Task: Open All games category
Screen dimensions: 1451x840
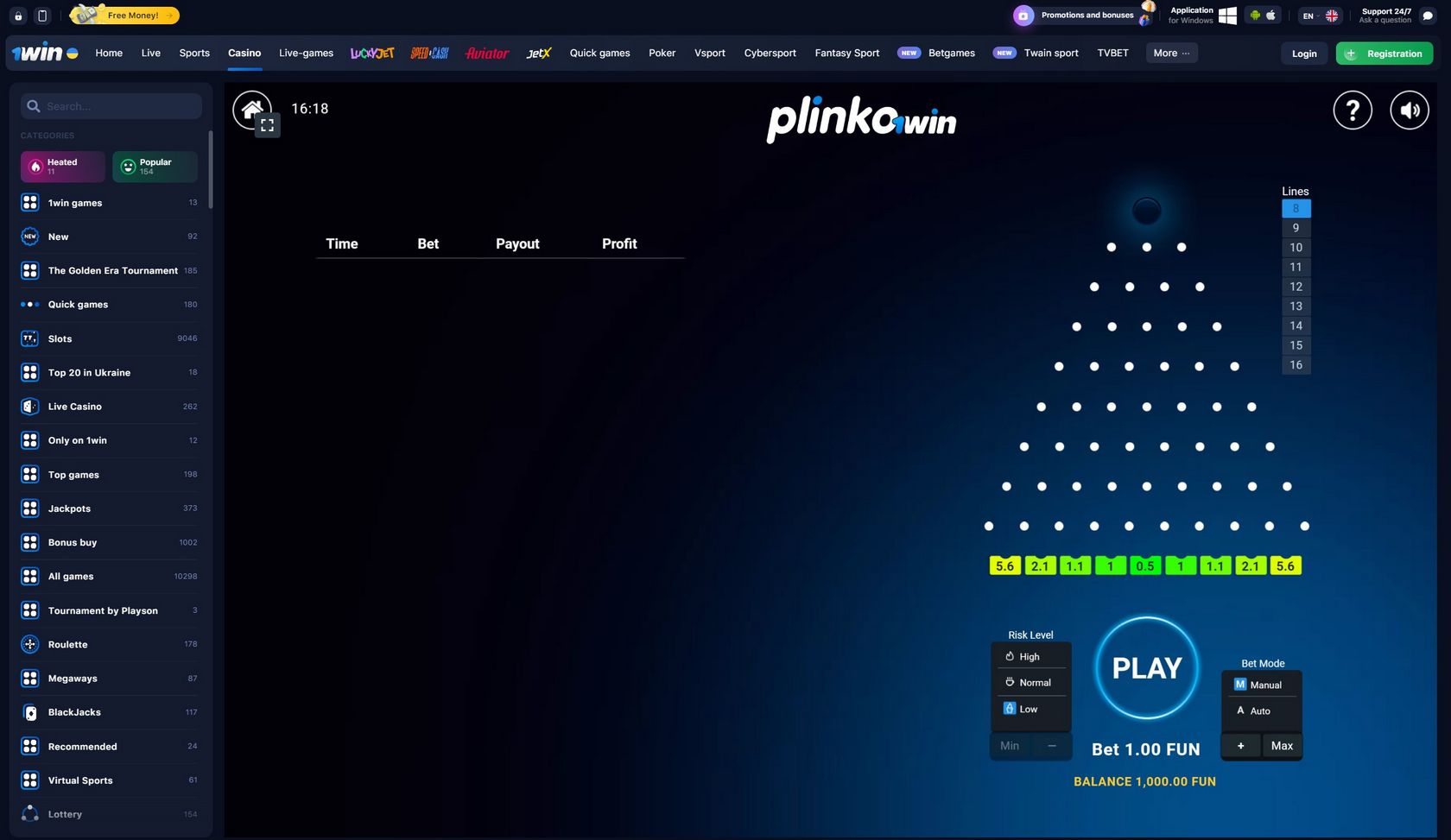Action: pyautogui.click(x=109, y=577)
